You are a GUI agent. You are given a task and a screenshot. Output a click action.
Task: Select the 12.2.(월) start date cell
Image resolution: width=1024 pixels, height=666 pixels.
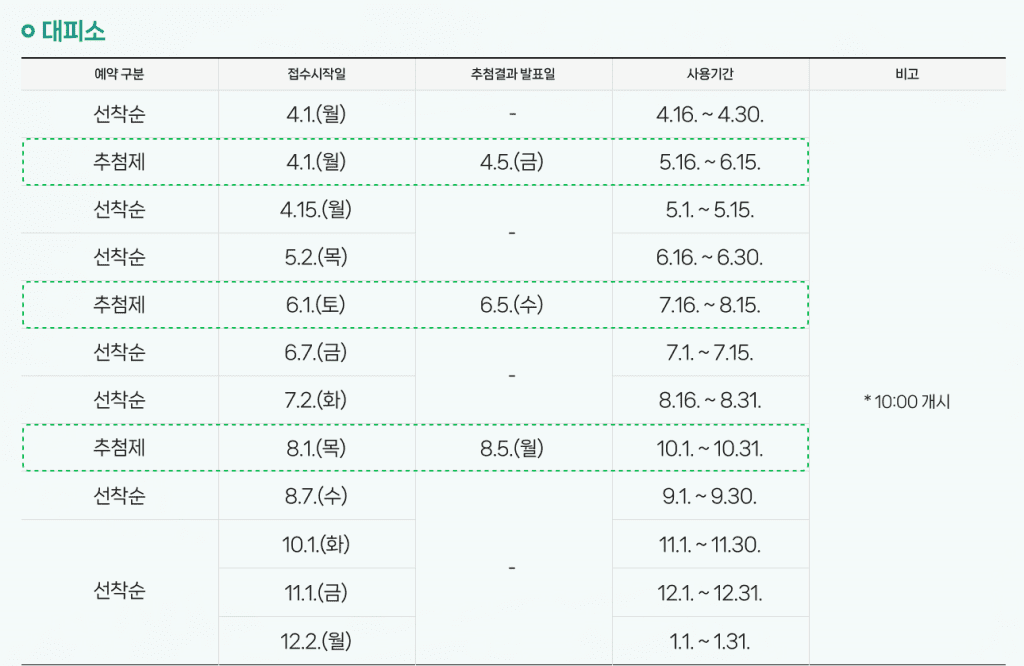tap(316, 641)
